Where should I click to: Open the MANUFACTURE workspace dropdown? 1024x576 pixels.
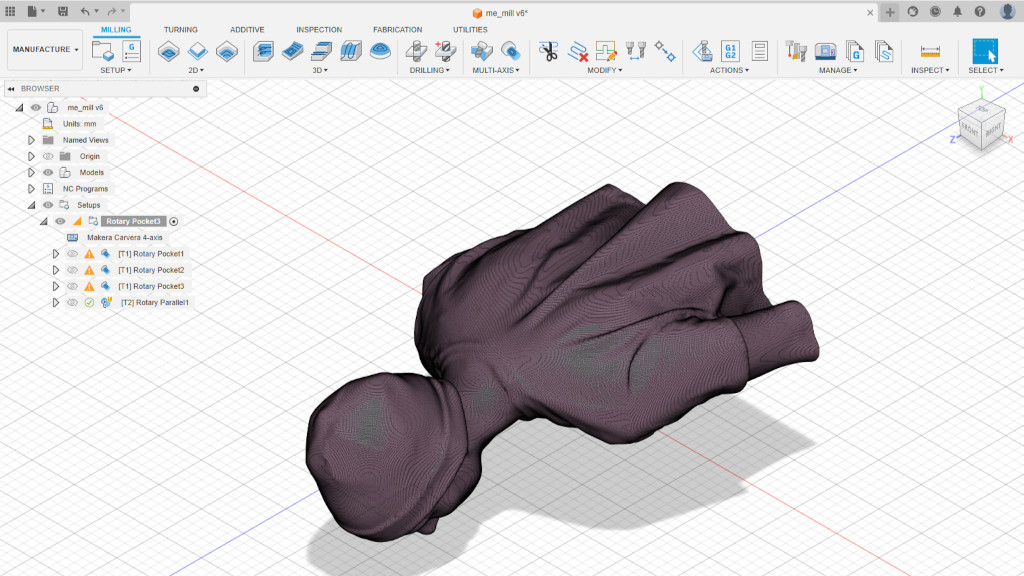click(45, 50)
